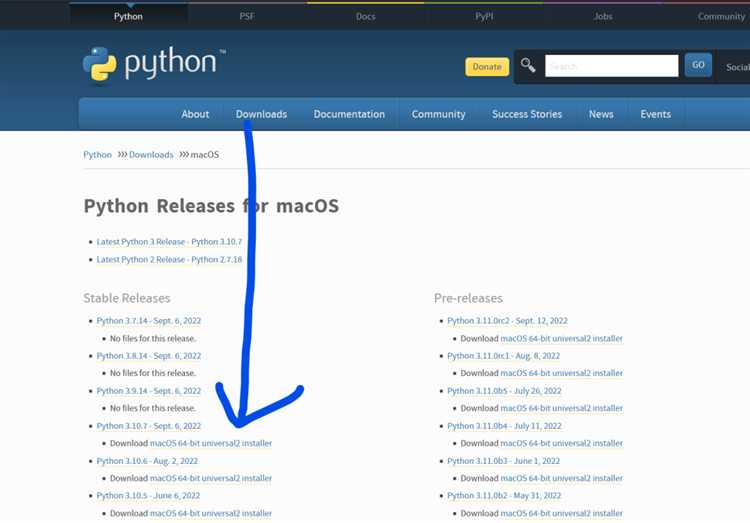
Task: Open Python 3.11.0rc2 - Sept. 12, 2022 pre-release
Action: 507,321
